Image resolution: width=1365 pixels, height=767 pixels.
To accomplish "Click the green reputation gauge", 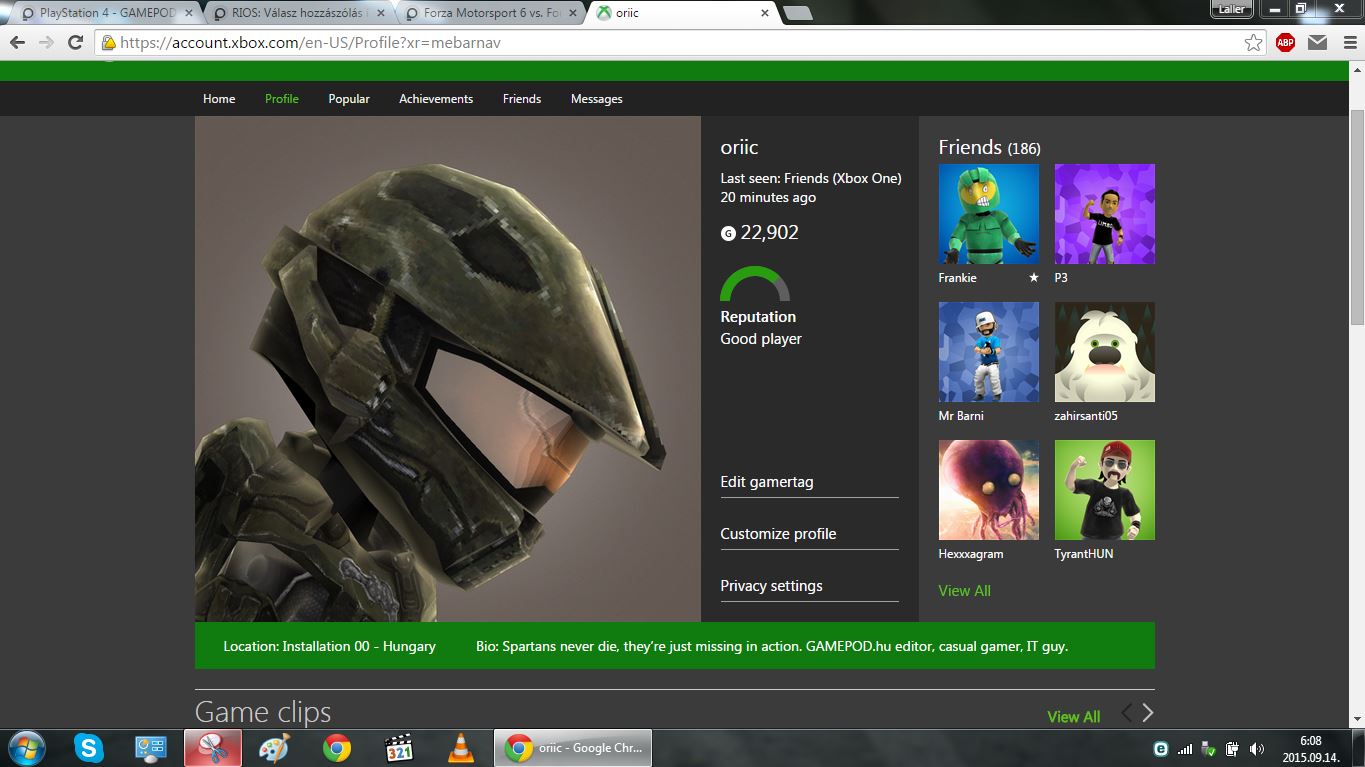I will (755, 284).
